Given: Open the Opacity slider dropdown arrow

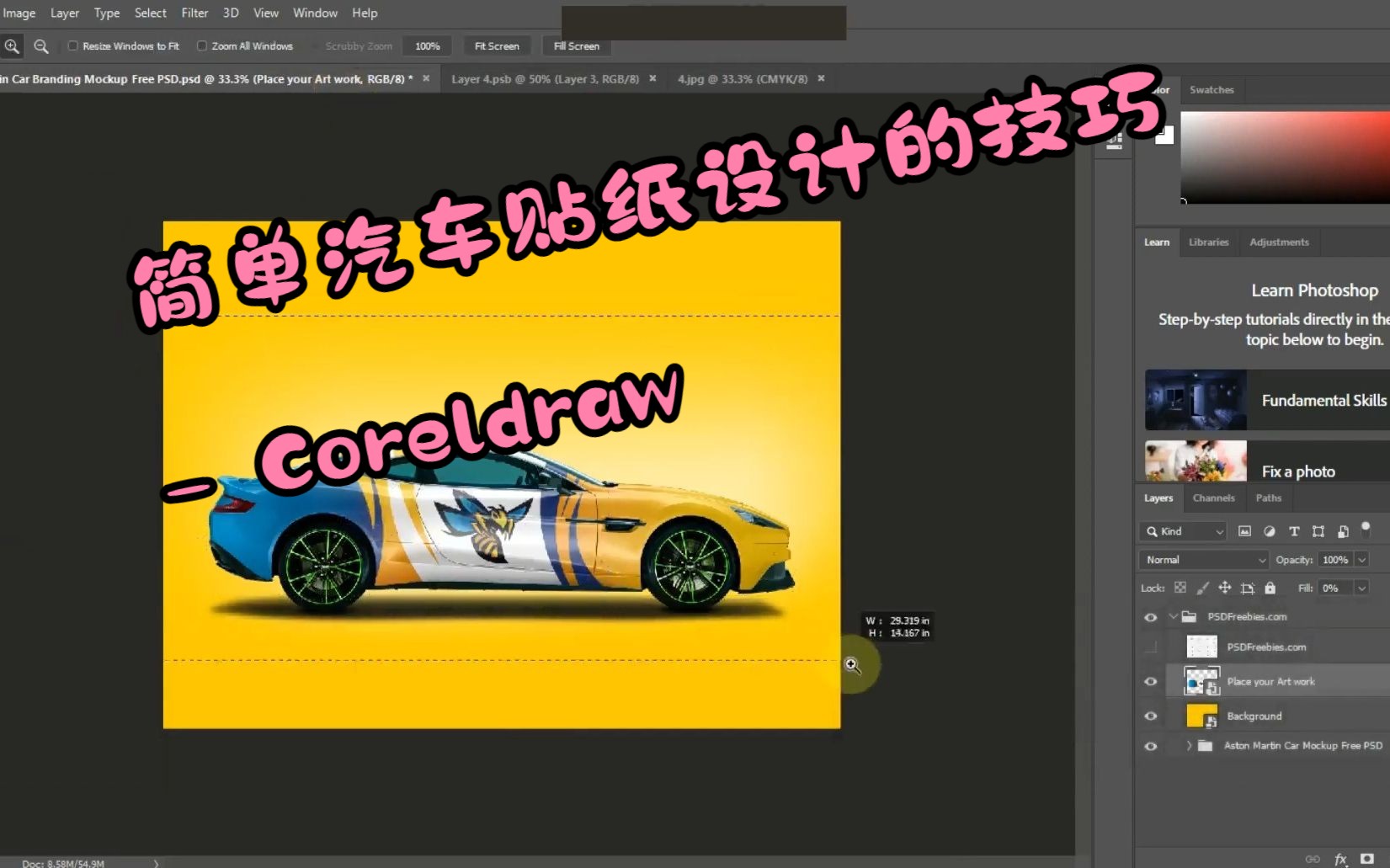Looking at the screenshot, I should (x=1361, y=560).
